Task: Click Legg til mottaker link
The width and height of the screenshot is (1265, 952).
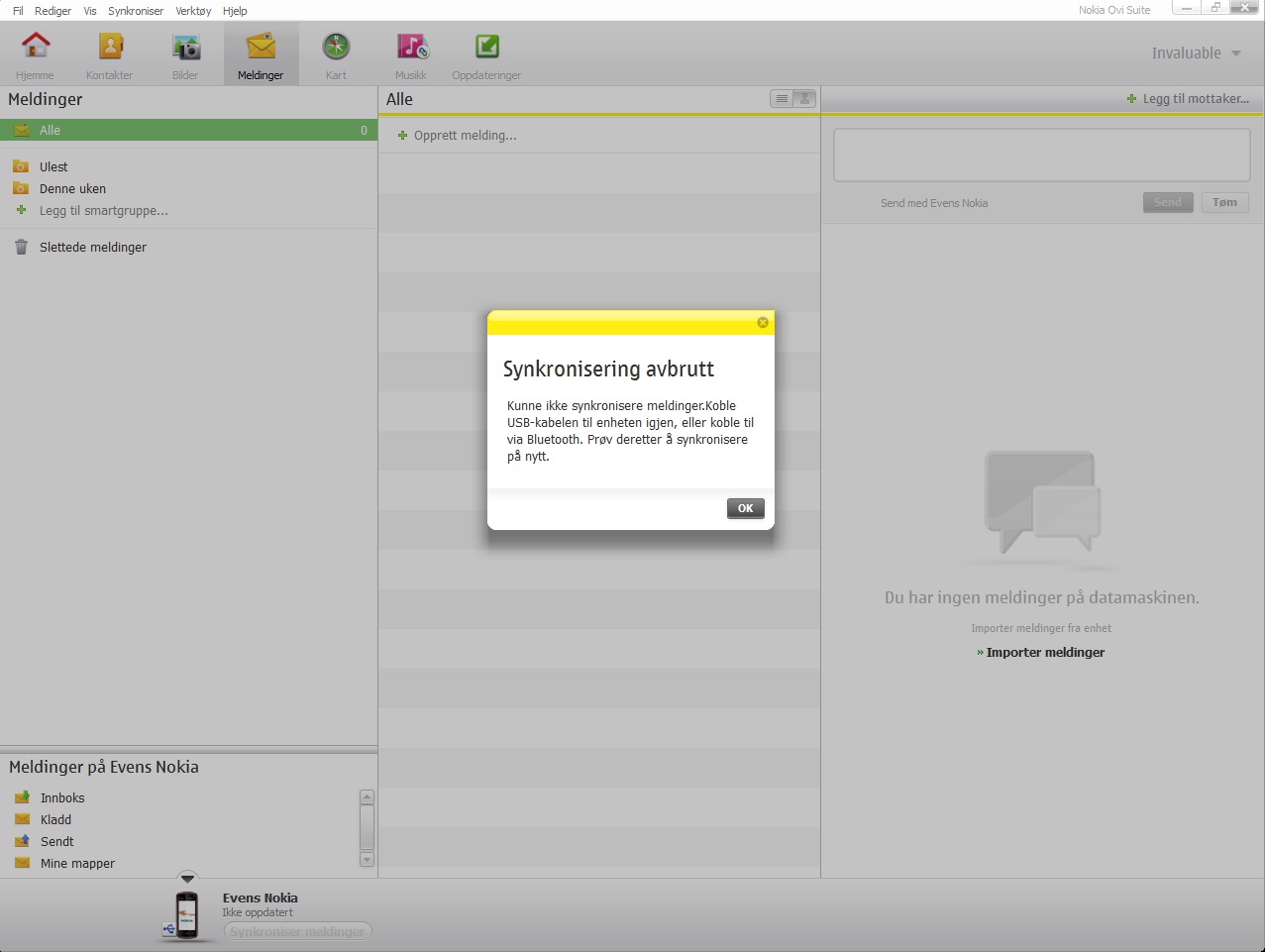Action: pos(1188,99)
